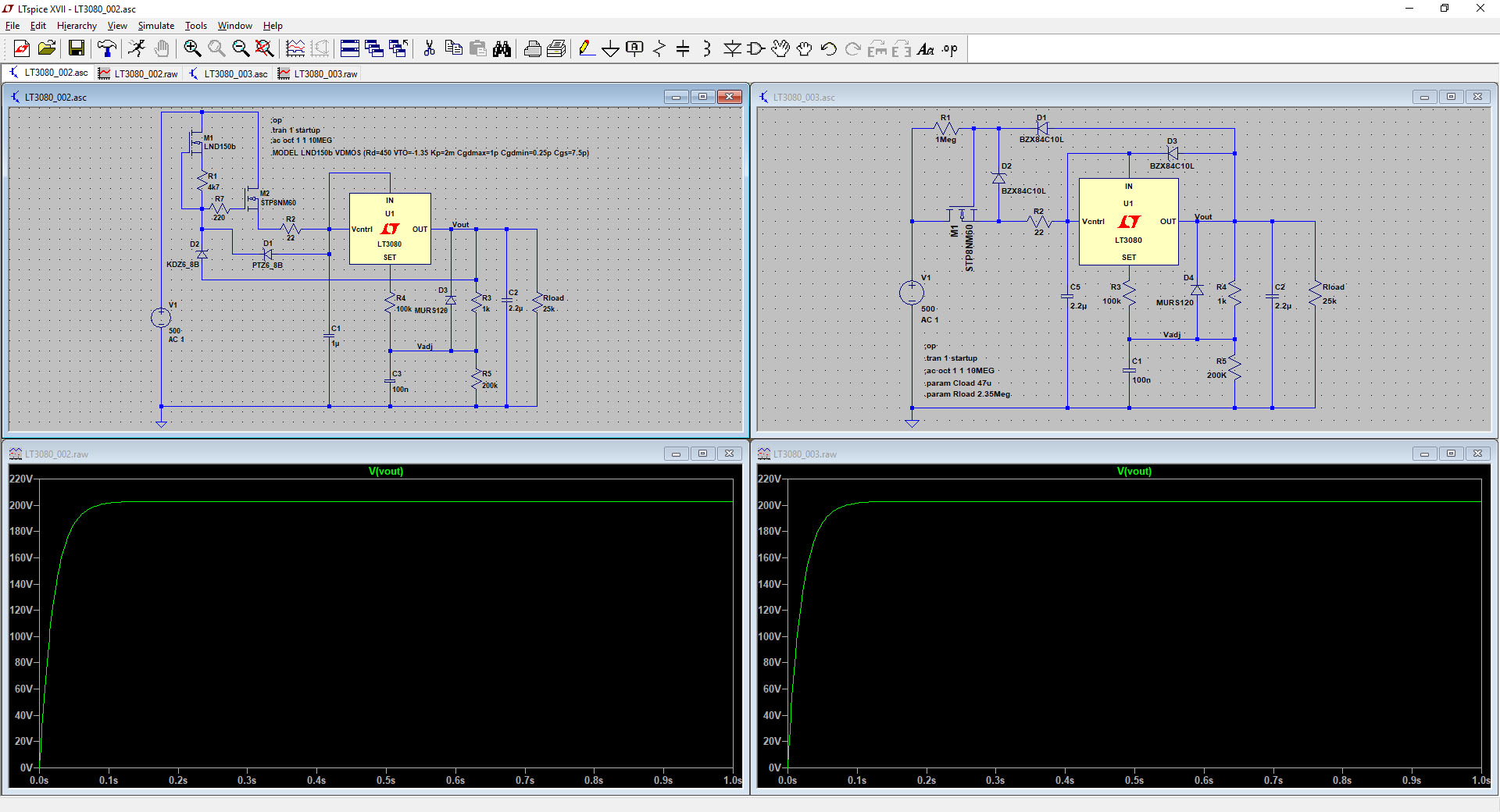Click the V(vout) trace label in LT3080_003.raw plot
Image resolution: width=1500 pixels, height=812 pixels.
click(x=1134, y=471)
